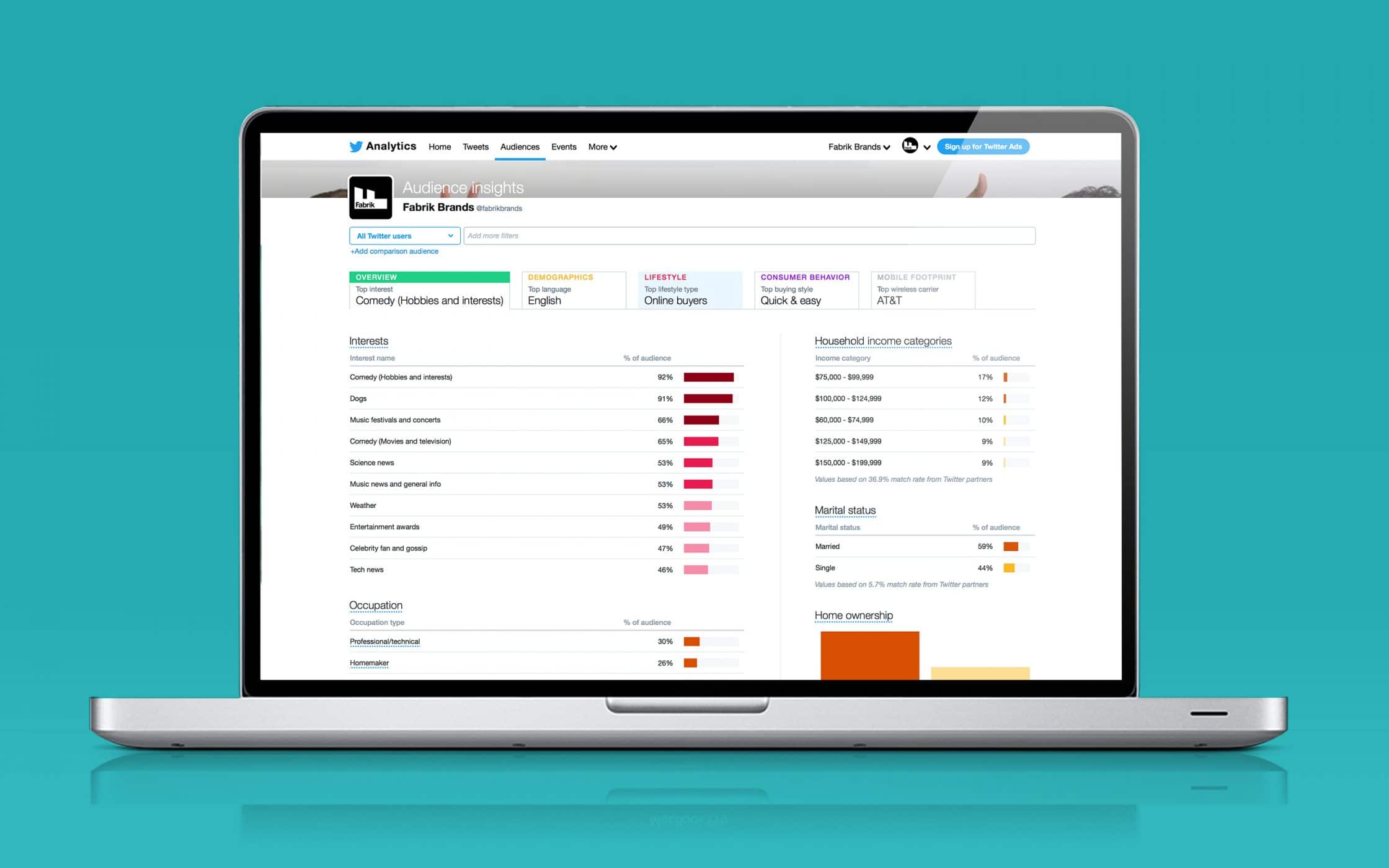Expand the More navigation menu
Image resolution: width=1389 pixels, height=868 pixels.
click(x=601, y=147)
